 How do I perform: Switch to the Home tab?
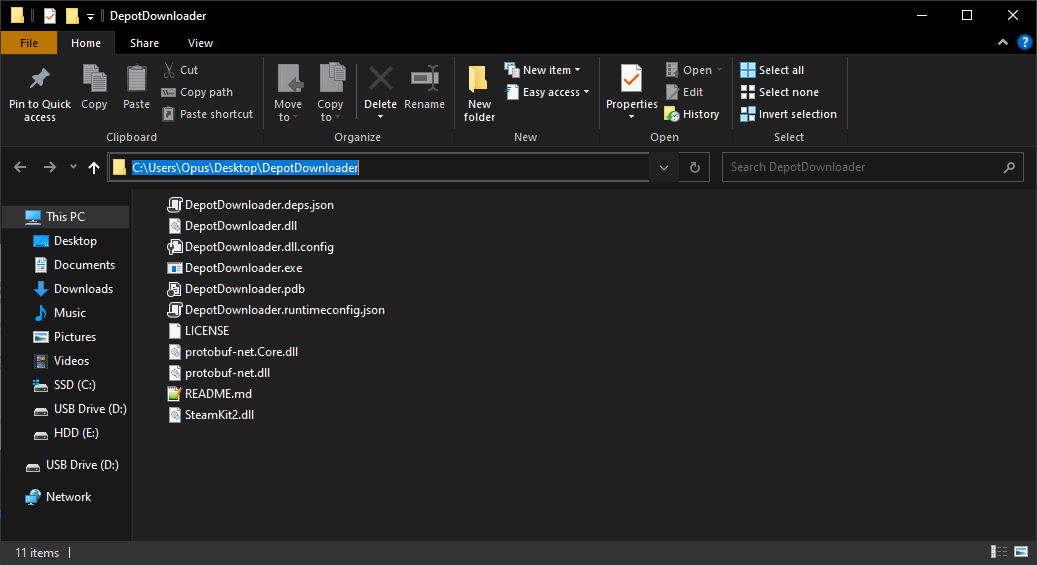[86, 43]
